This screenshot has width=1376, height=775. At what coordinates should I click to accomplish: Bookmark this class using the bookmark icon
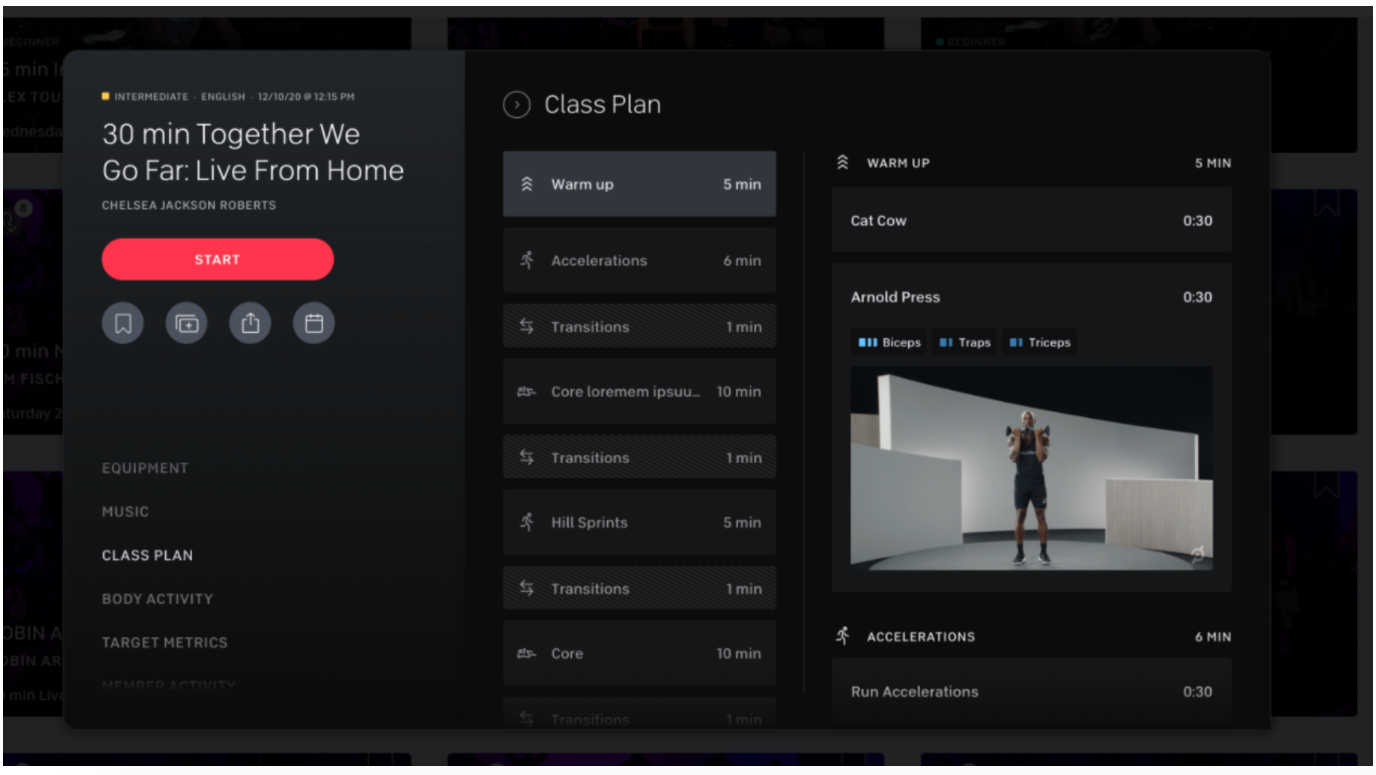[x=122, y=322]
